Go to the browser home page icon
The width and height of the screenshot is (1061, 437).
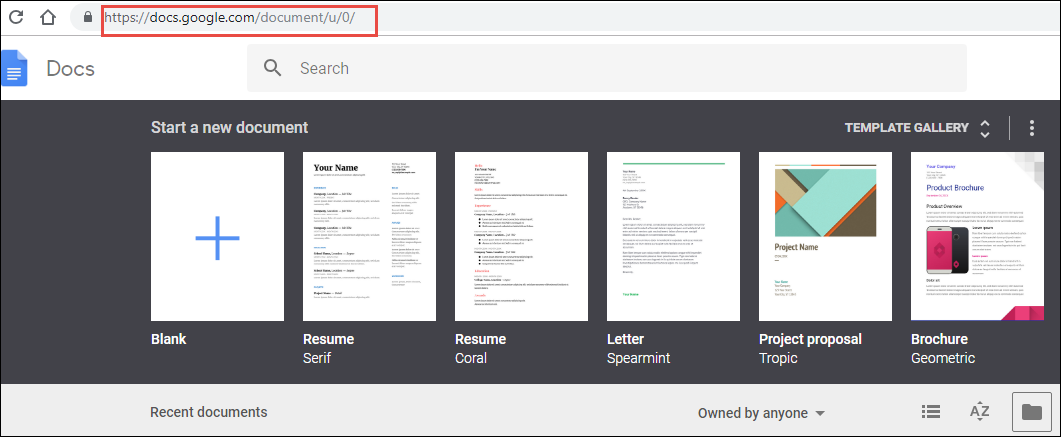pos(47,18)
